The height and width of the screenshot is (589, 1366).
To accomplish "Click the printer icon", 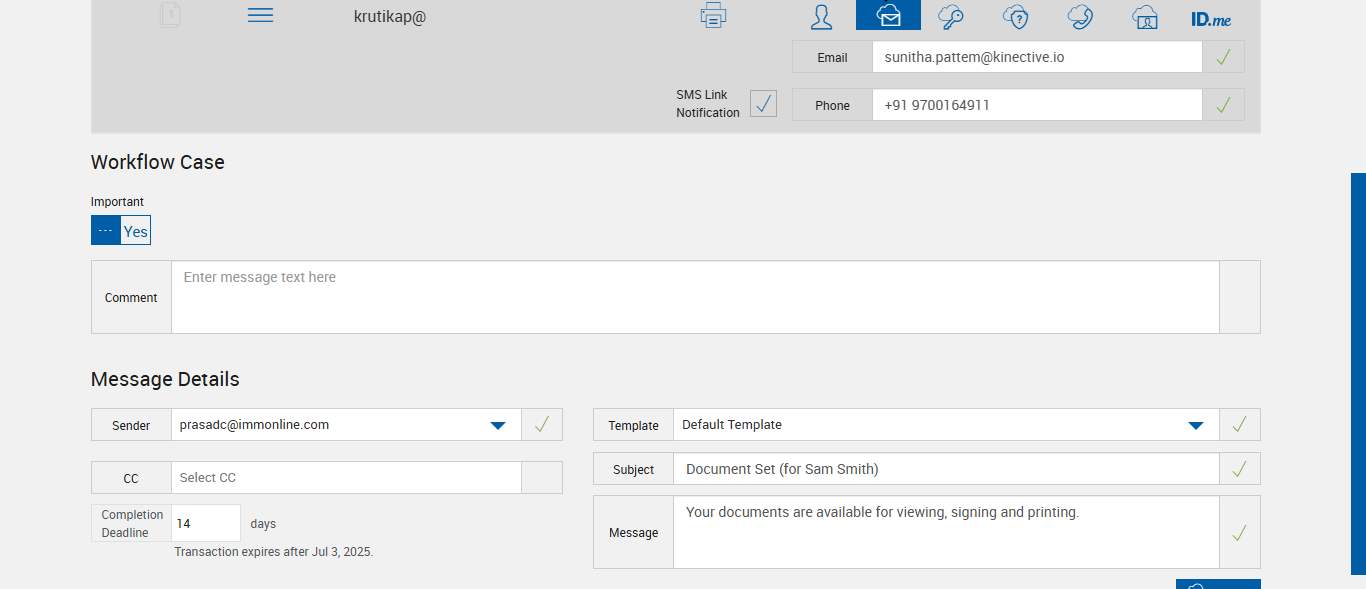I will point(713,15).
